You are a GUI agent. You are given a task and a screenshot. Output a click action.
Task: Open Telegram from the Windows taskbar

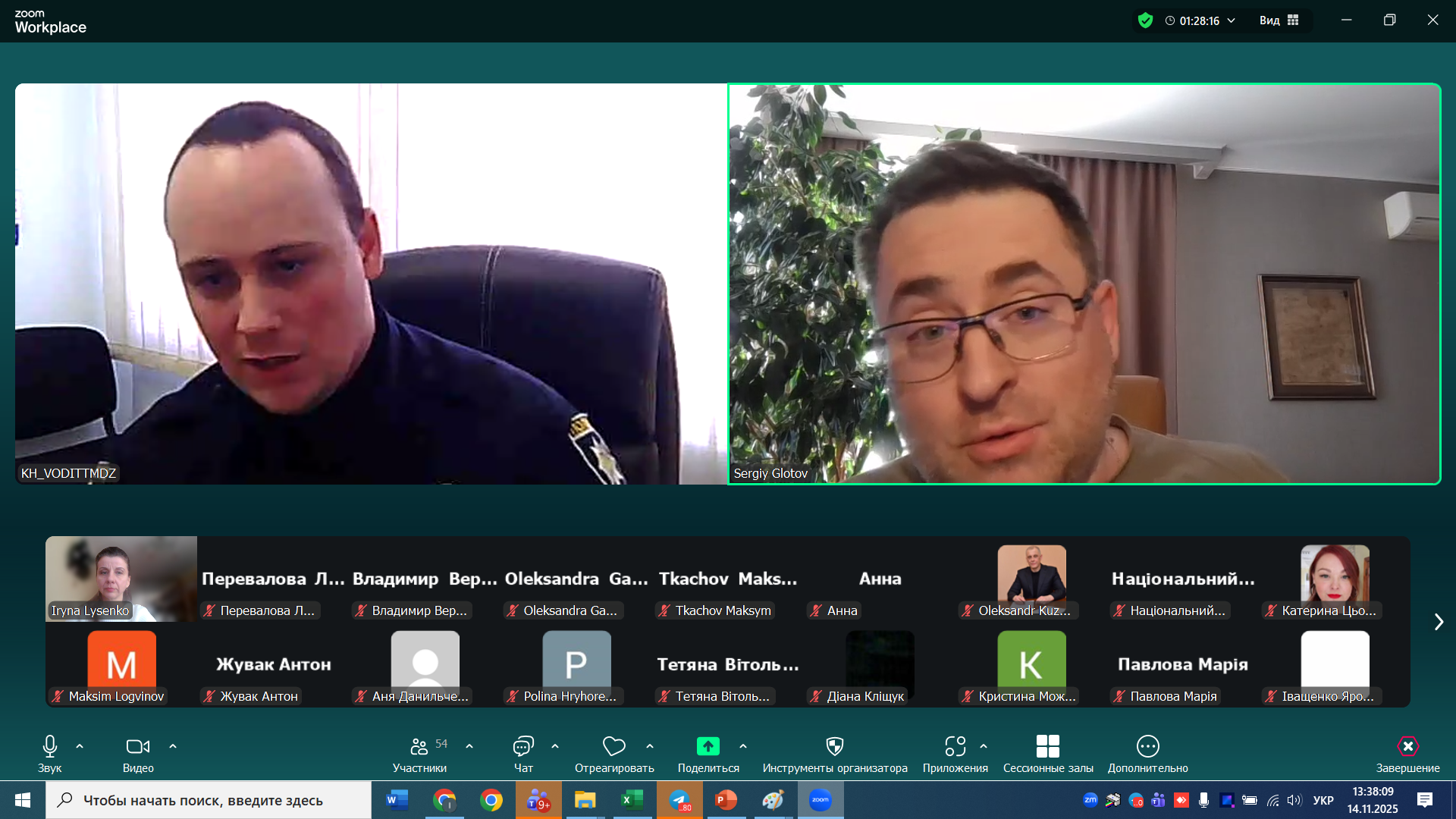679,800
